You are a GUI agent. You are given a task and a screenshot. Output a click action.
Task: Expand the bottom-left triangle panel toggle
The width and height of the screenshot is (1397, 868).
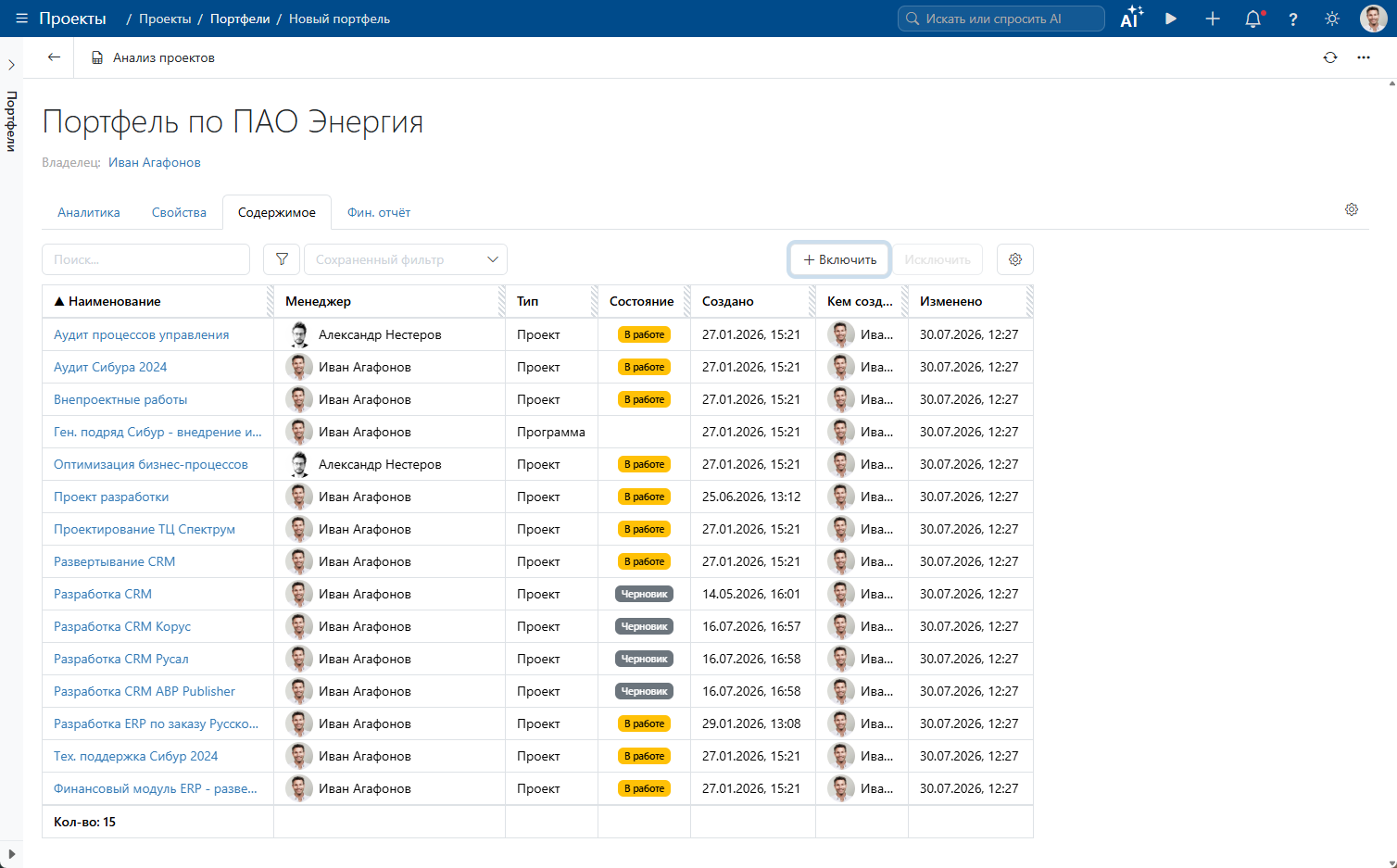(x=11, y=854)
